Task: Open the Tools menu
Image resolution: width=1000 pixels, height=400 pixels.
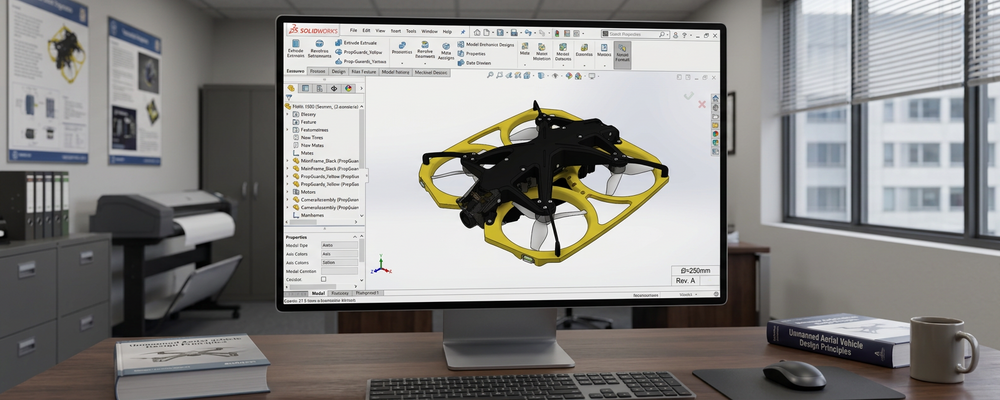Action: (411, 31)
